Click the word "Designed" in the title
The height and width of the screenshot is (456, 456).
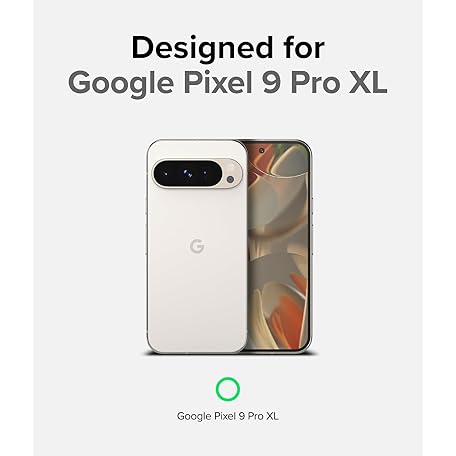point(202,48)
